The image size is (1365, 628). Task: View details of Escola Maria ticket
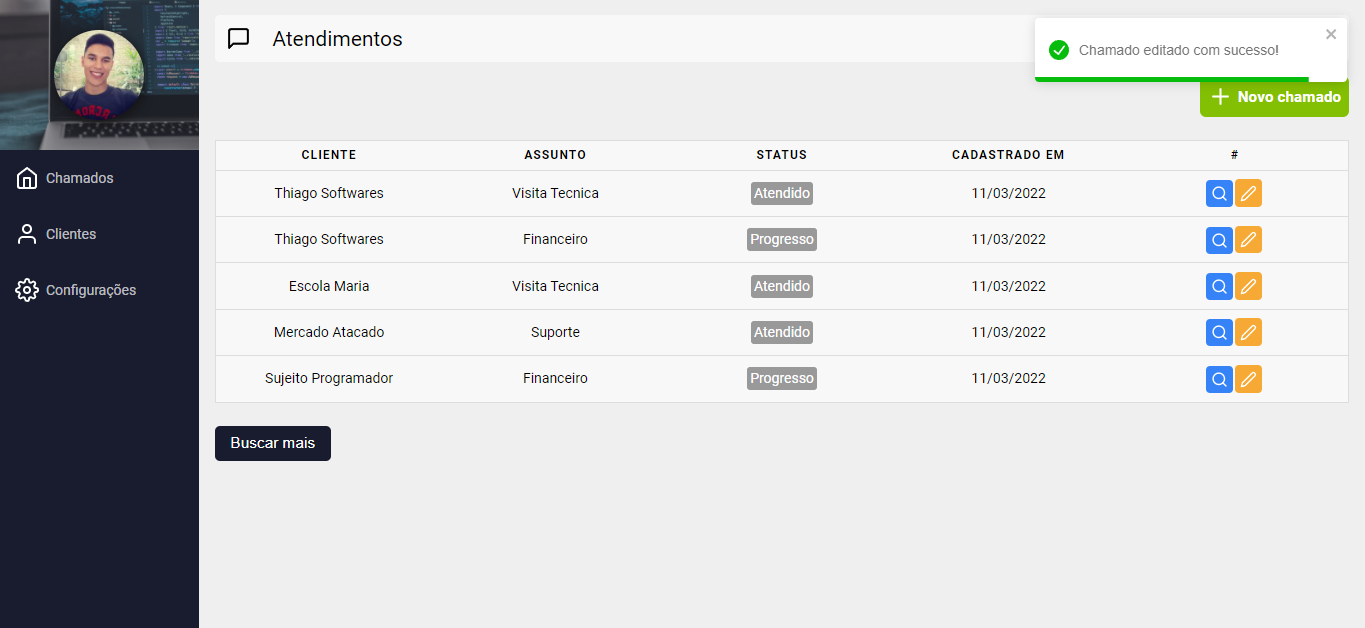(1219, 287)
